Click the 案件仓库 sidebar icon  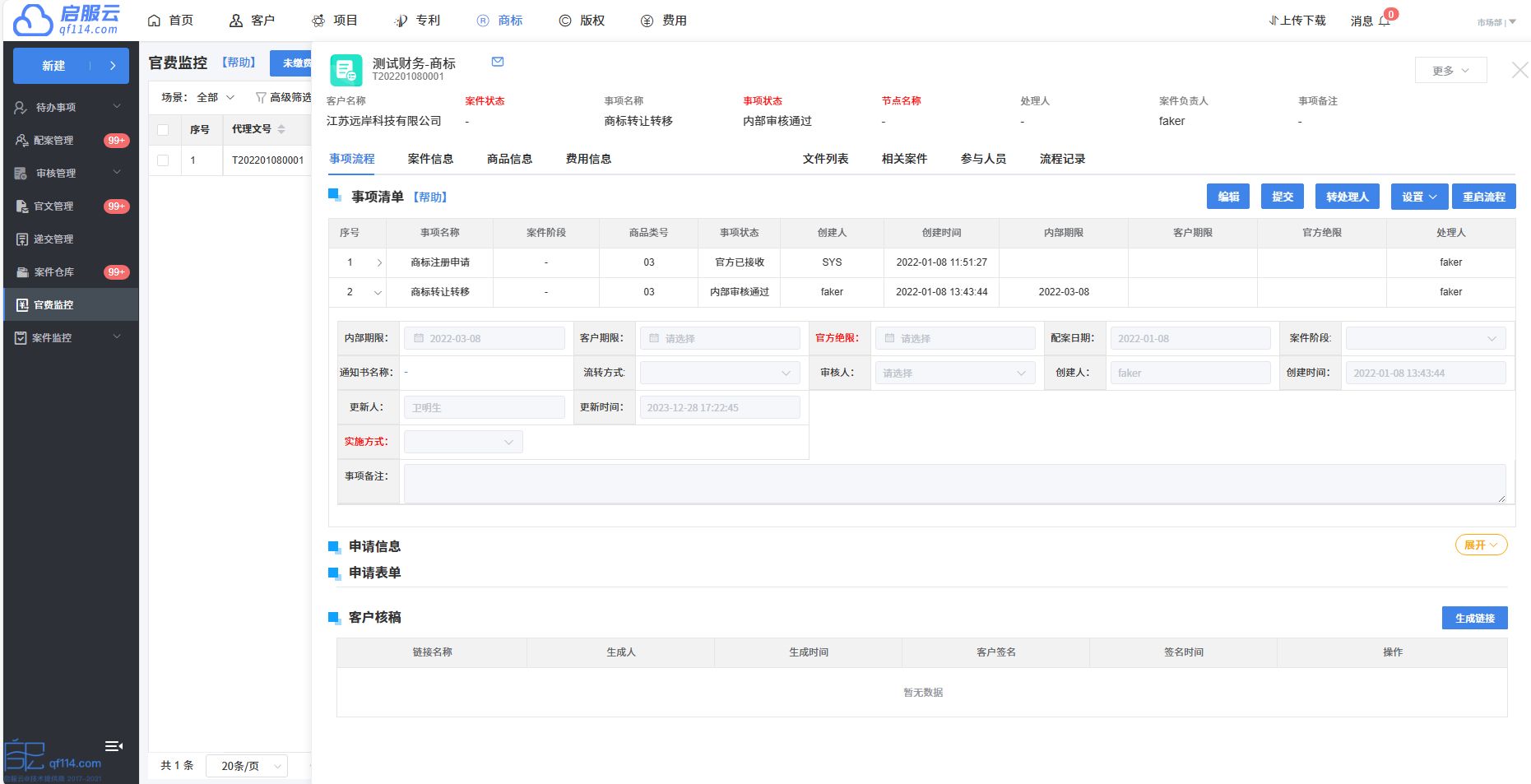21,271
